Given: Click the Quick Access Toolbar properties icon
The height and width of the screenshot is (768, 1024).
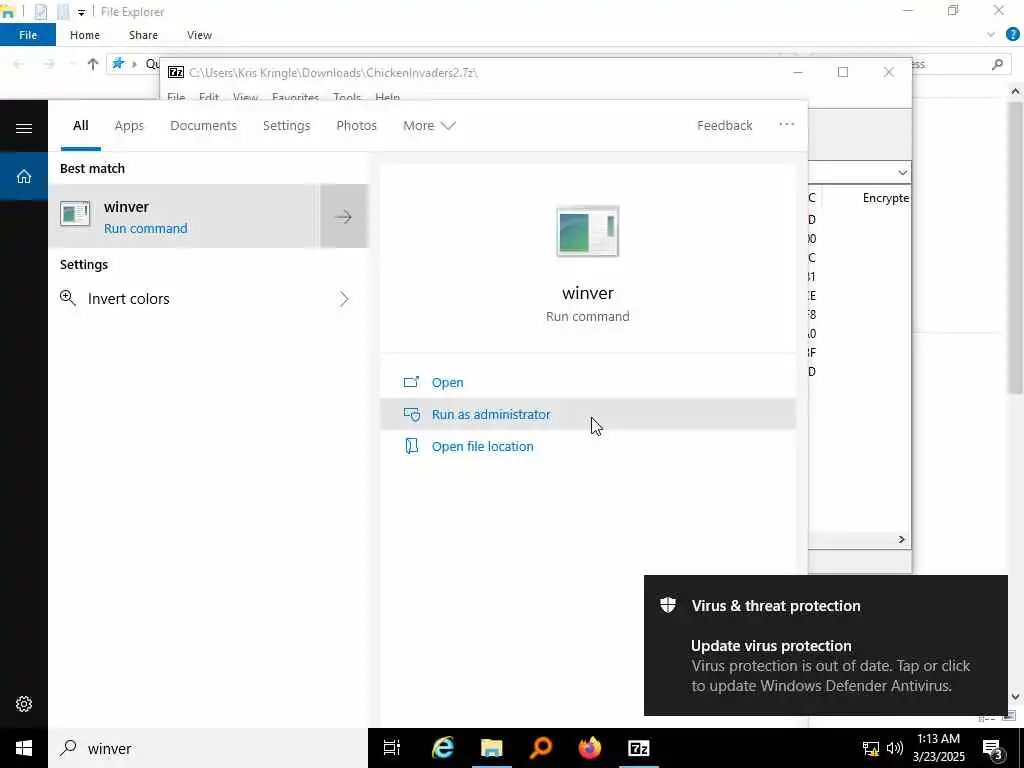Looking at the screenshot, I should coord(40,12).
